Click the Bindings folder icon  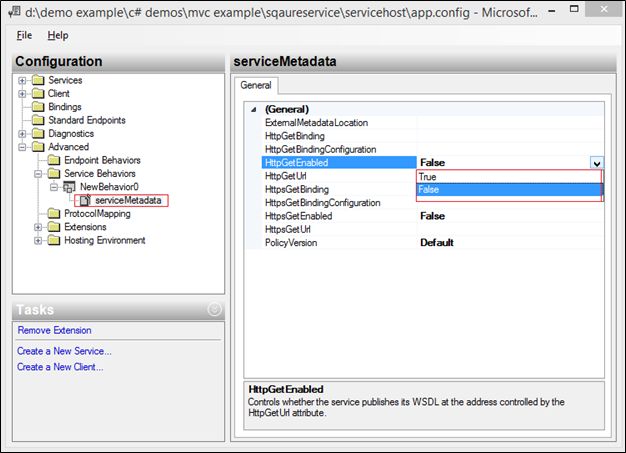point(38,107)
